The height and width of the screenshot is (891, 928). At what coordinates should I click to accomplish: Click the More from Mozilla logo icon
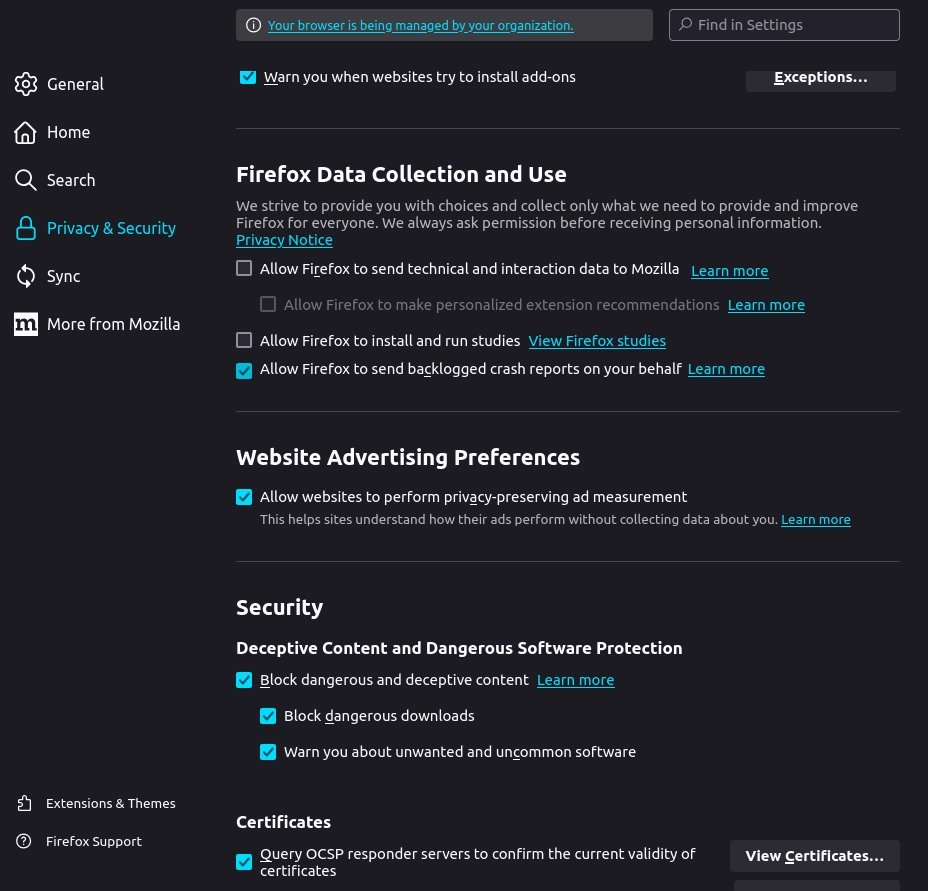click(26, 324)
